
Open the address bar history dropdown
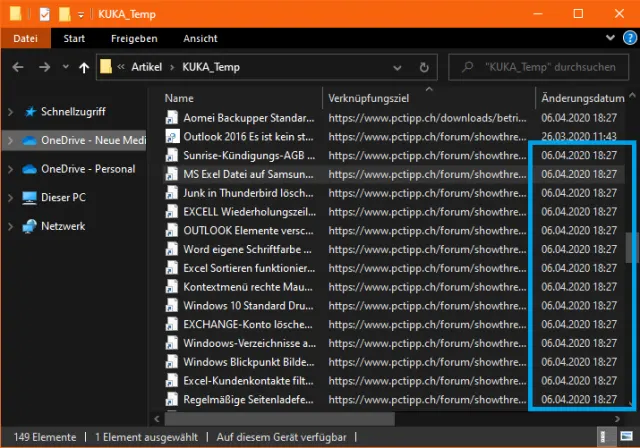click(x=408, y=68)
